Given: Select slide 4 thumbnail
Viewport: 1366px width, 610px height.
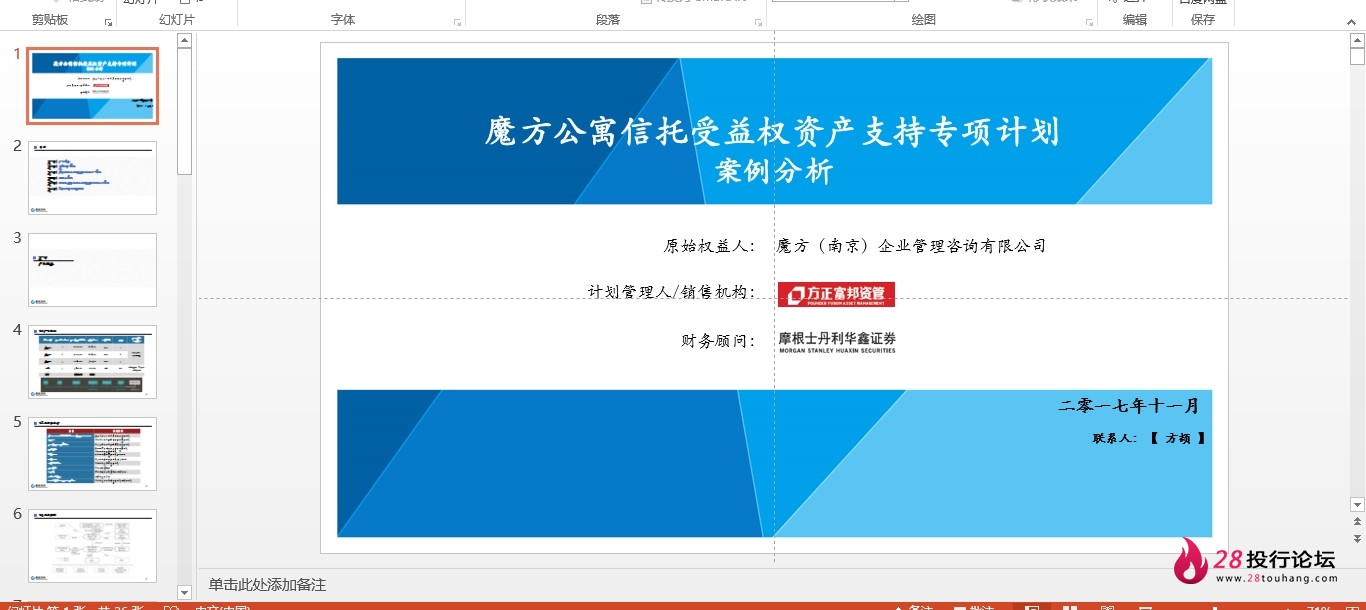Looking at the screenshot, I should [x=92, y=362].
